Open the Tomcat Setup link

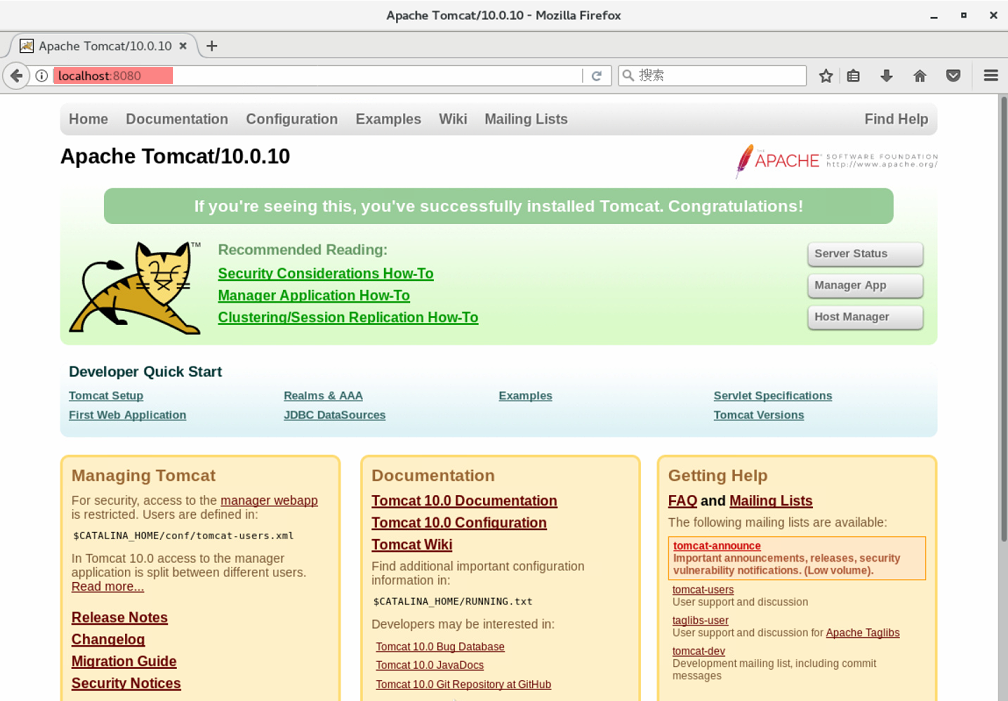(106, 396)
